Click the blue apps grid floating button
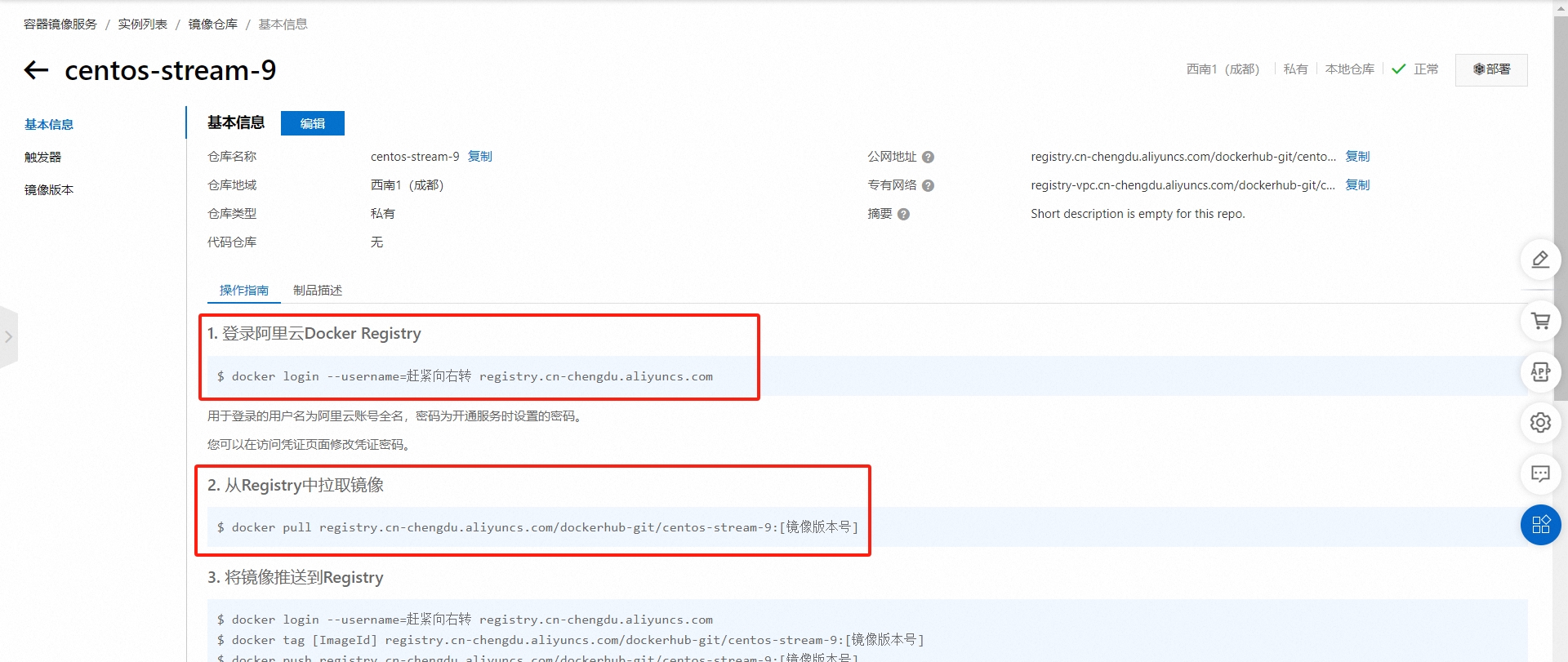 pyautogui.click(x=1540, y=525)
